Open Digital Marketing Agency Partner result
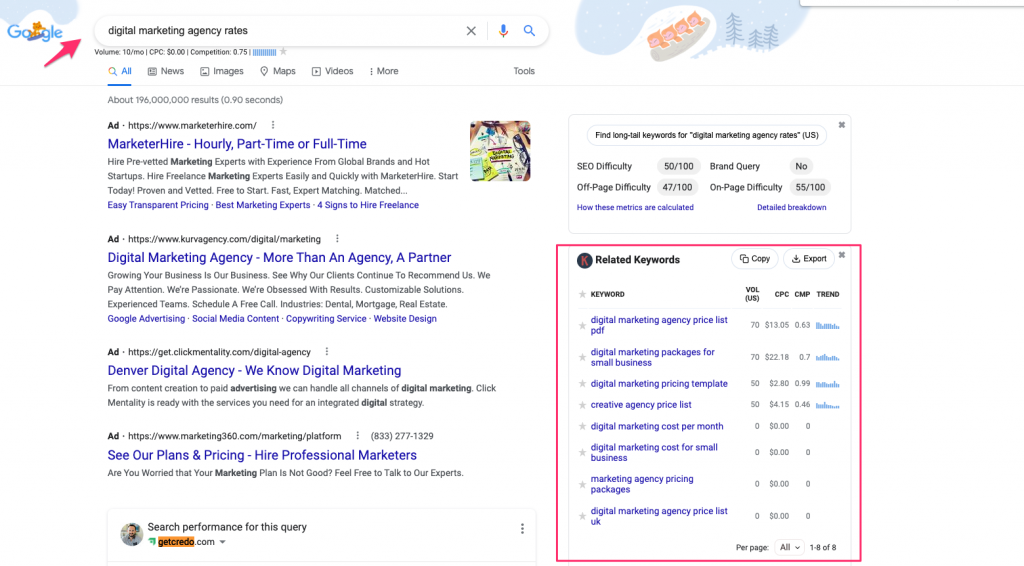Viewport: 1024px width, 566px height. (x=280, y=257)
